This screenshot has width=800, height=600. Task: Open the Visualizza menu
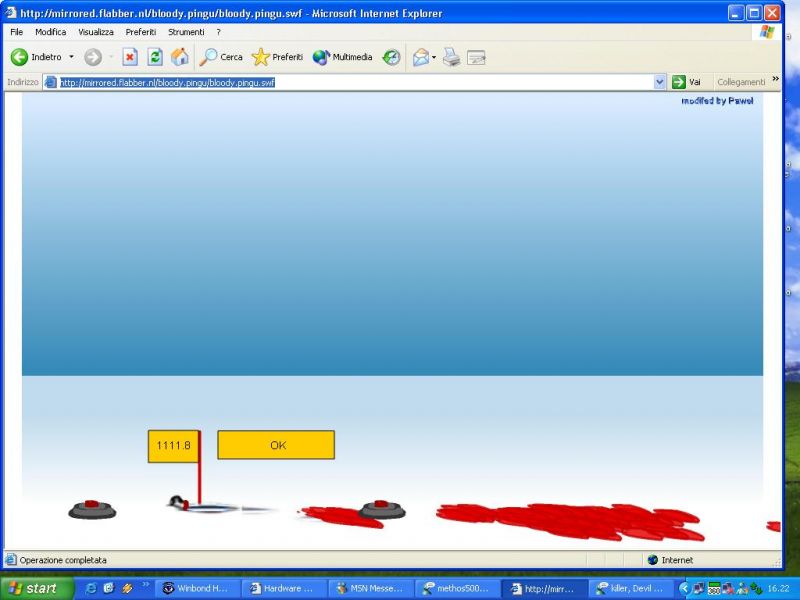96,32
